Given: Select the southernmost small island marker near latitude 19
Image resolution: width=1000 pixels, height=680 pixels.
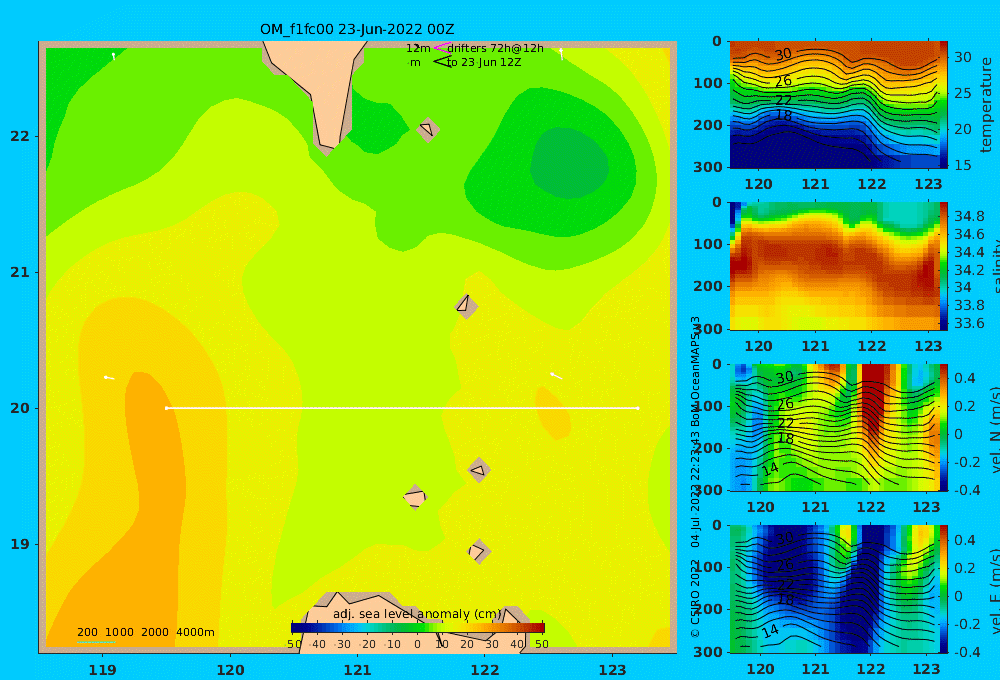Looking at the screenshot, I should [478, 551].
